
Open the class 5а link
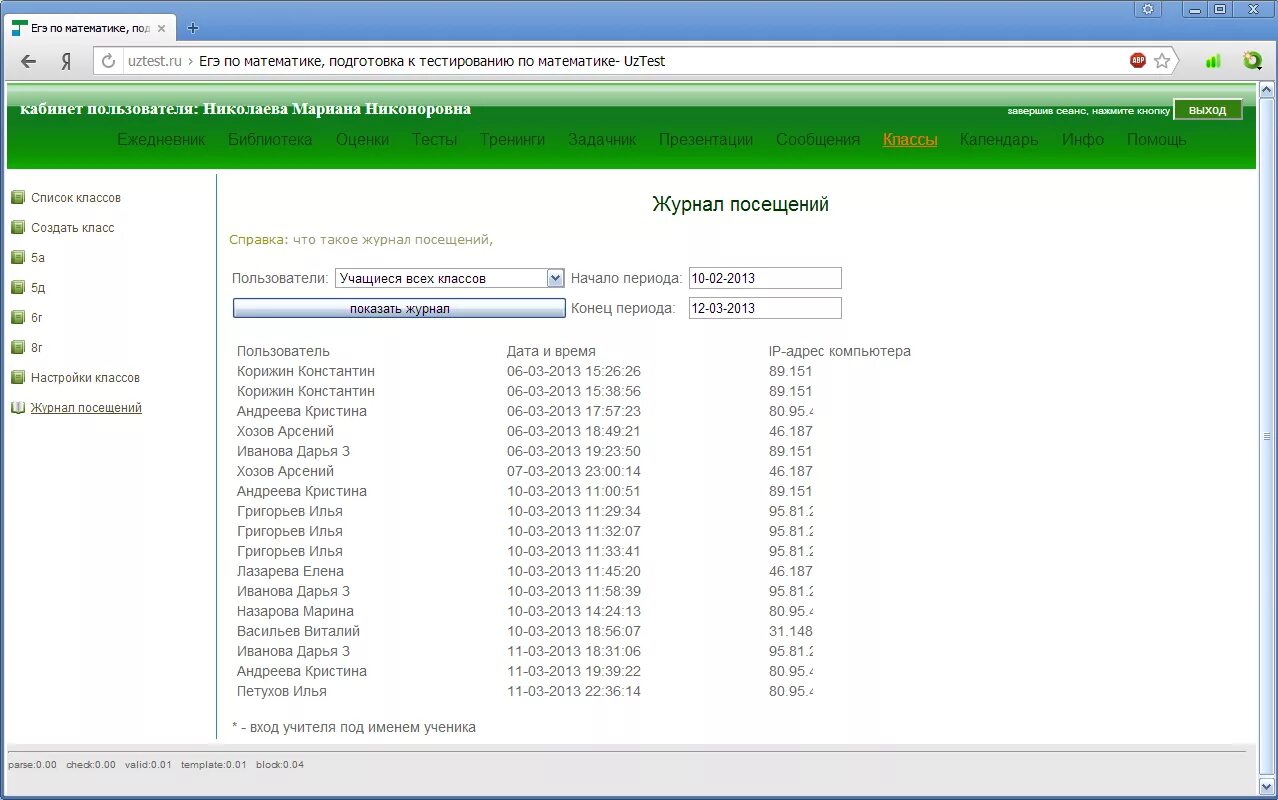click(x=38, y=258)
